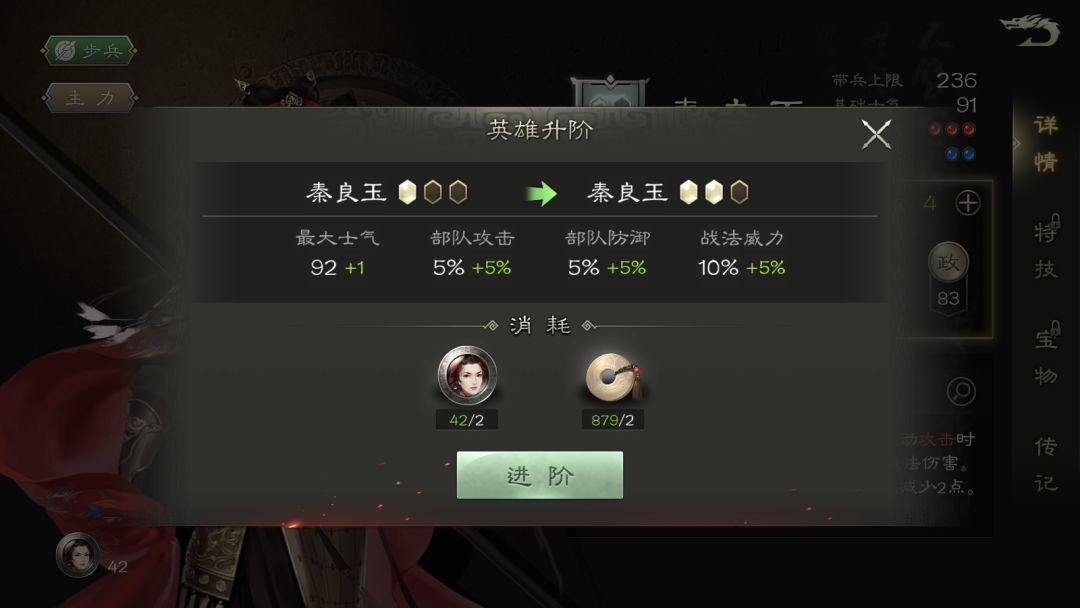Tap the hero portrait fragment icon
This screenshot has height=608, width=1080.
click(x=467, y=375)
